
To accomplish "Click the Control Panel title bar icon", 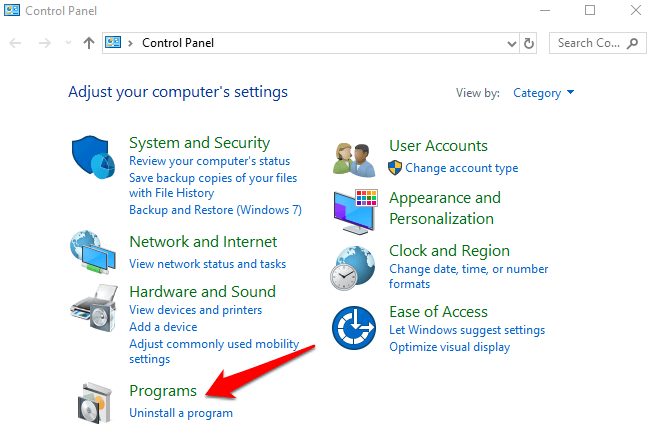I will (12, 10).
